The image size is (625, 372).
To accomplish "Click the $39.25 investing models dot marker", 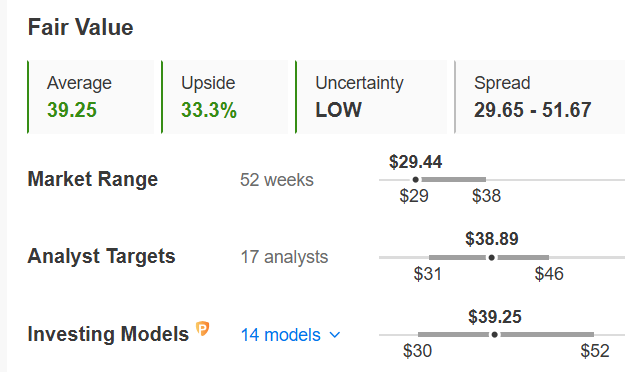I will pyautogui.click(x=494, y=335).
